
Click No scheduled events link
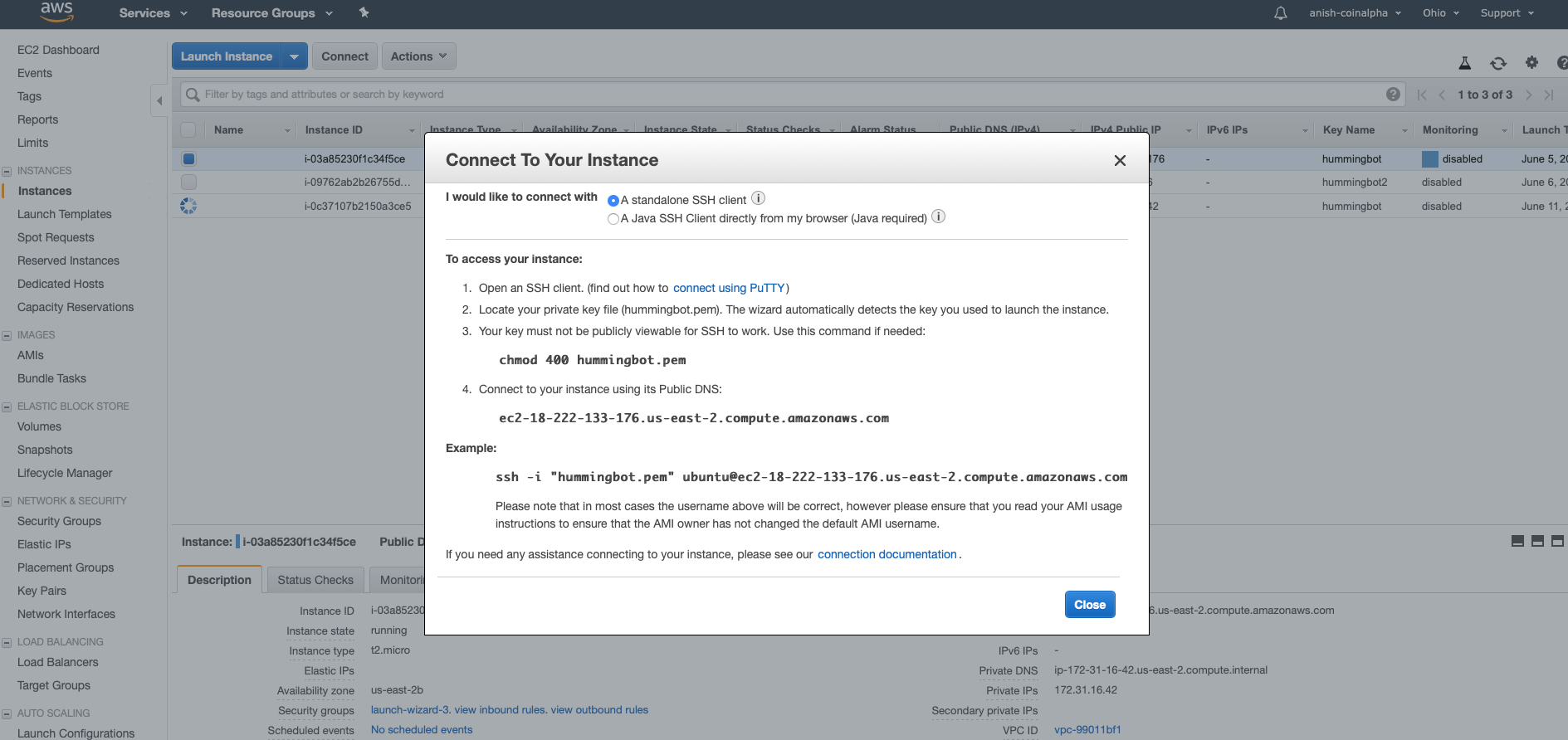pos(422,730)
